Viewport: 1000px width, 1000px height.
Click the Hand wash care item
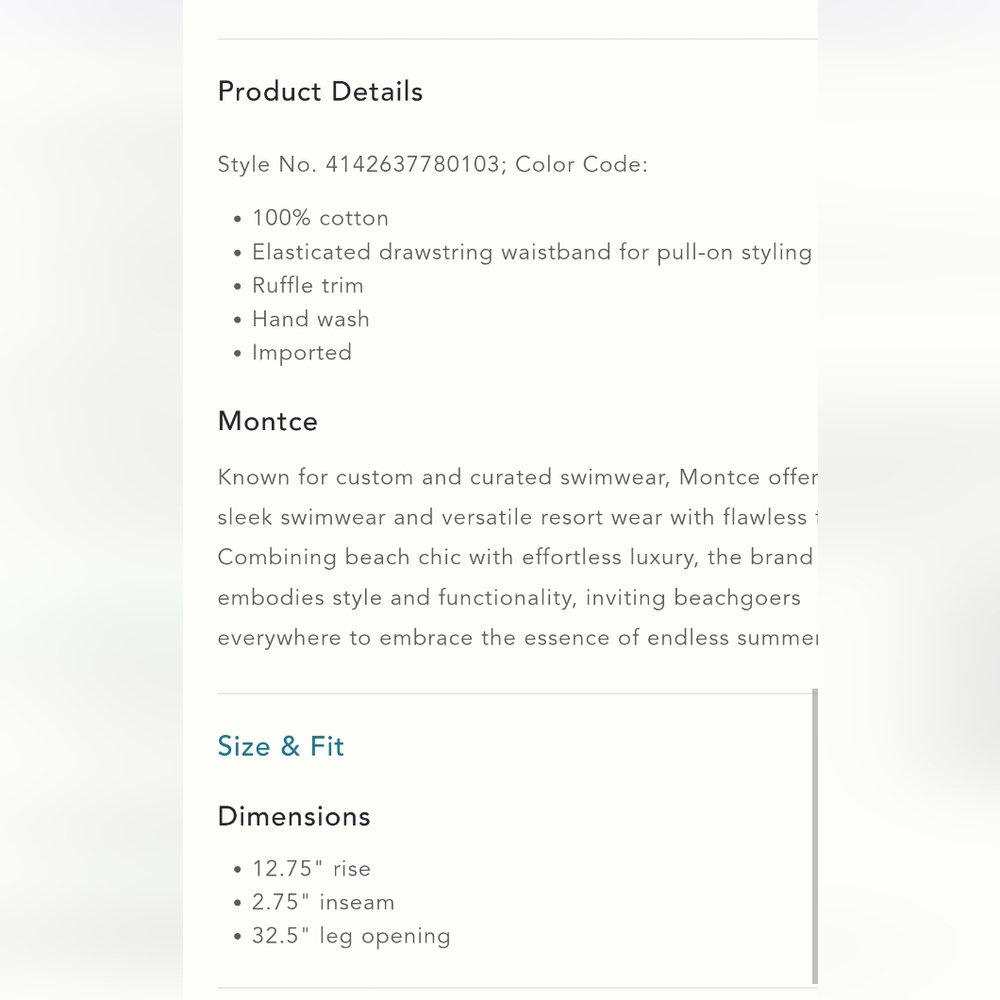311,319
